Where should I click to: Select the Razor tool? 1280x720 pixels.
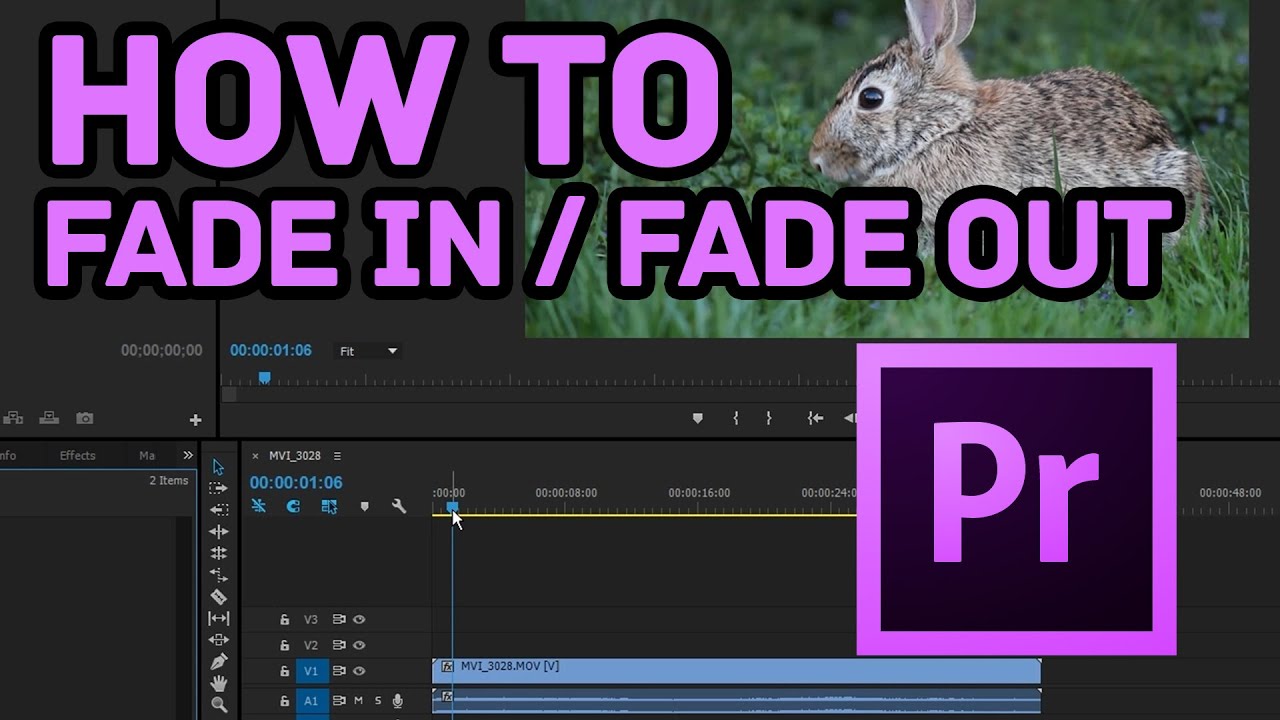coord(219,597)
